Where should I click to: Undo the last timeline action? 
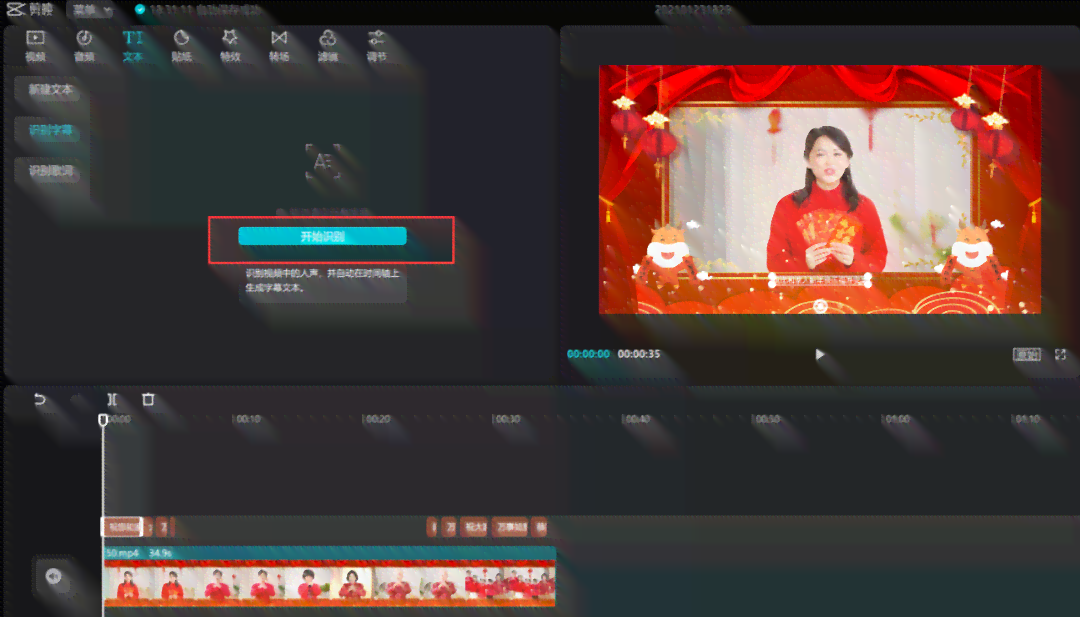point(40,399)
